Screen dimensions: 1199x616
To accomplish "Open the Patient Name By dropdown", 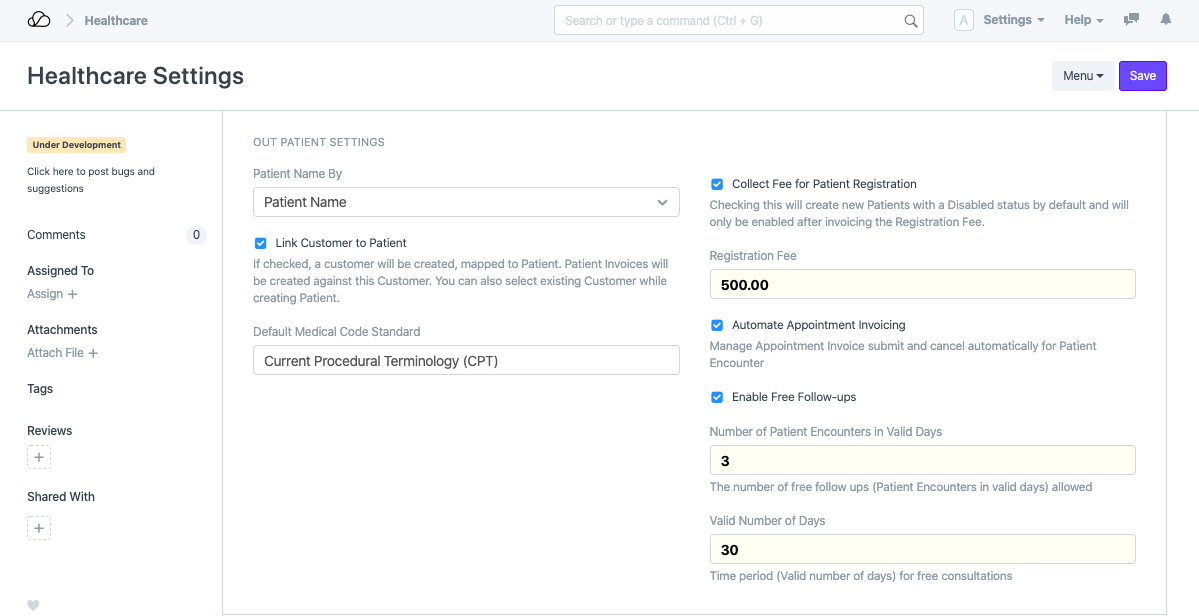I will click(466, 202).
